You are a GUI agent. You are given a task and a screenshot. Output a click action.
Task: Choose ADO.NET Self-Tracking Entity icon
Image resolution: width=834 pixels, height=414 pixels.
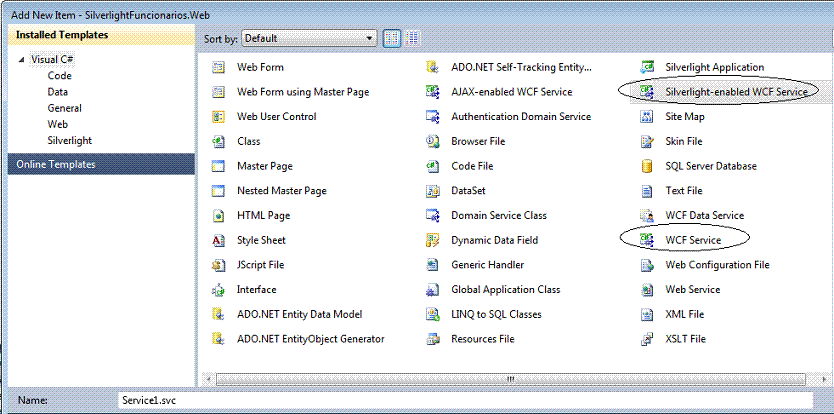[x=432, y=68]
